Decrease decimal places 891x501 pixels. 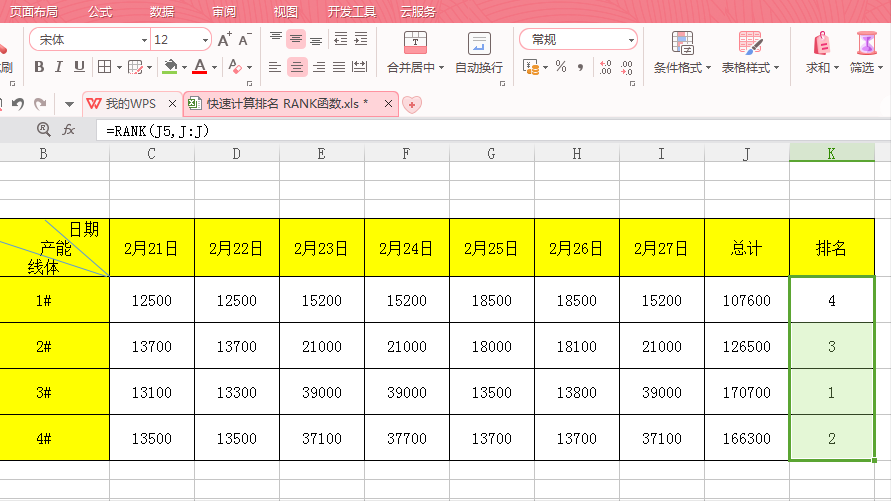click(627, 67)
